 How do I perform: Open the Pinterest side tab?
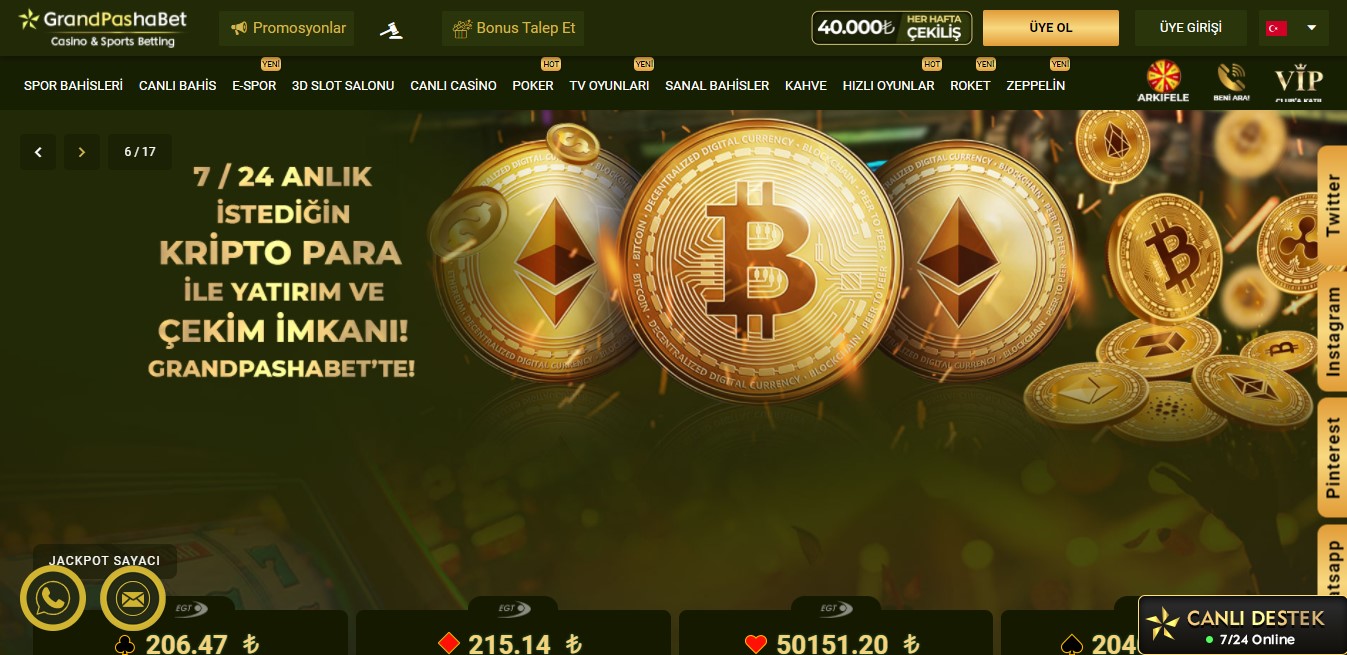click(x=1332, y=457)
